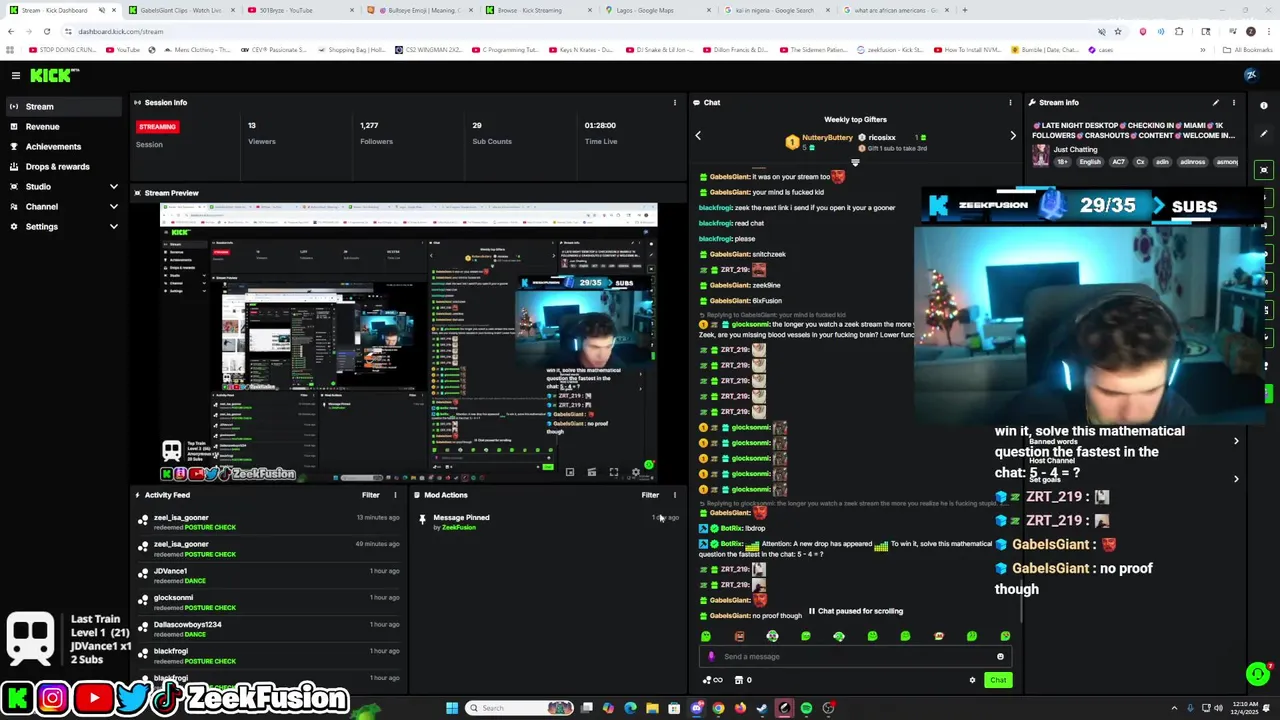Click the Activity Feed Filter button
The width and height of the screenshot is (1280, 720).
370,495
